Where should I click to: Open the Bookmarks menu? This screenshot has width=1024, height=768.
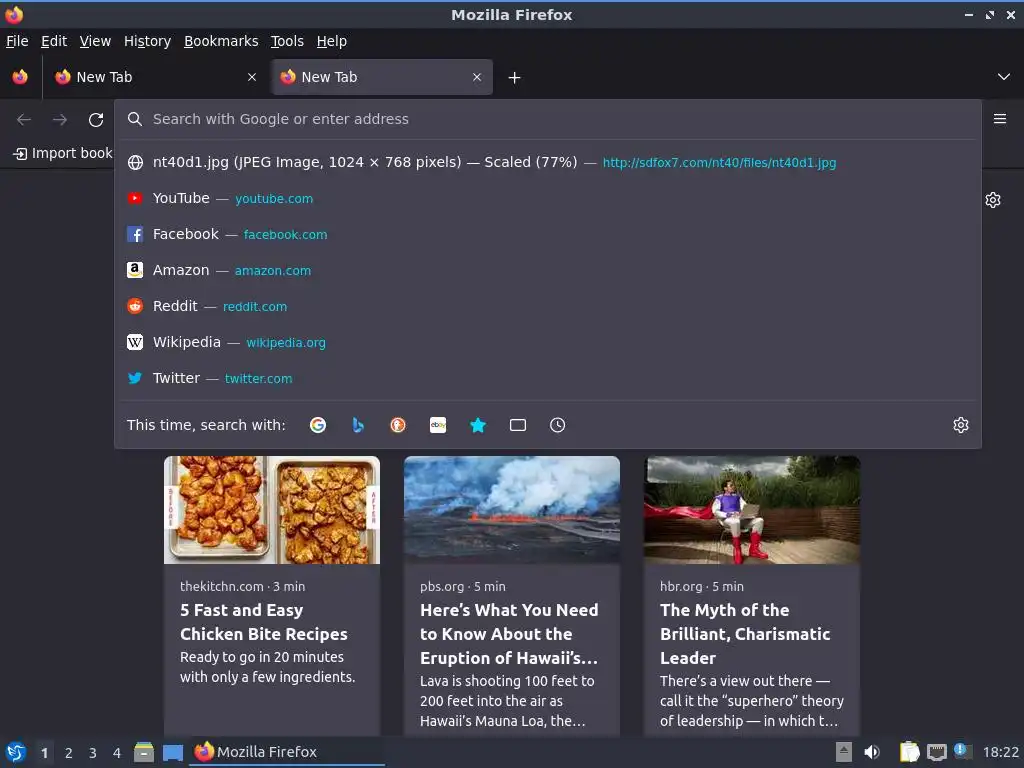(221, 41)
